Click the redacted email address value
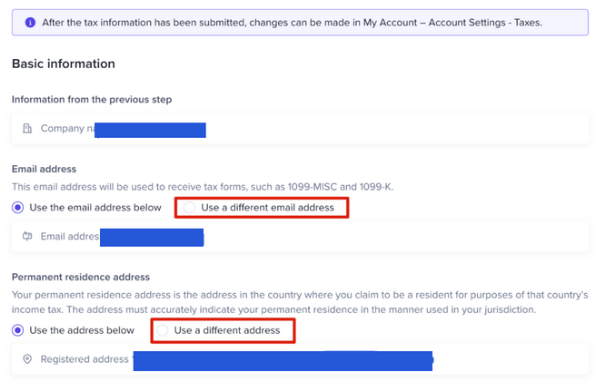This screenshot has height=387, width=602. tap(152, 238)
